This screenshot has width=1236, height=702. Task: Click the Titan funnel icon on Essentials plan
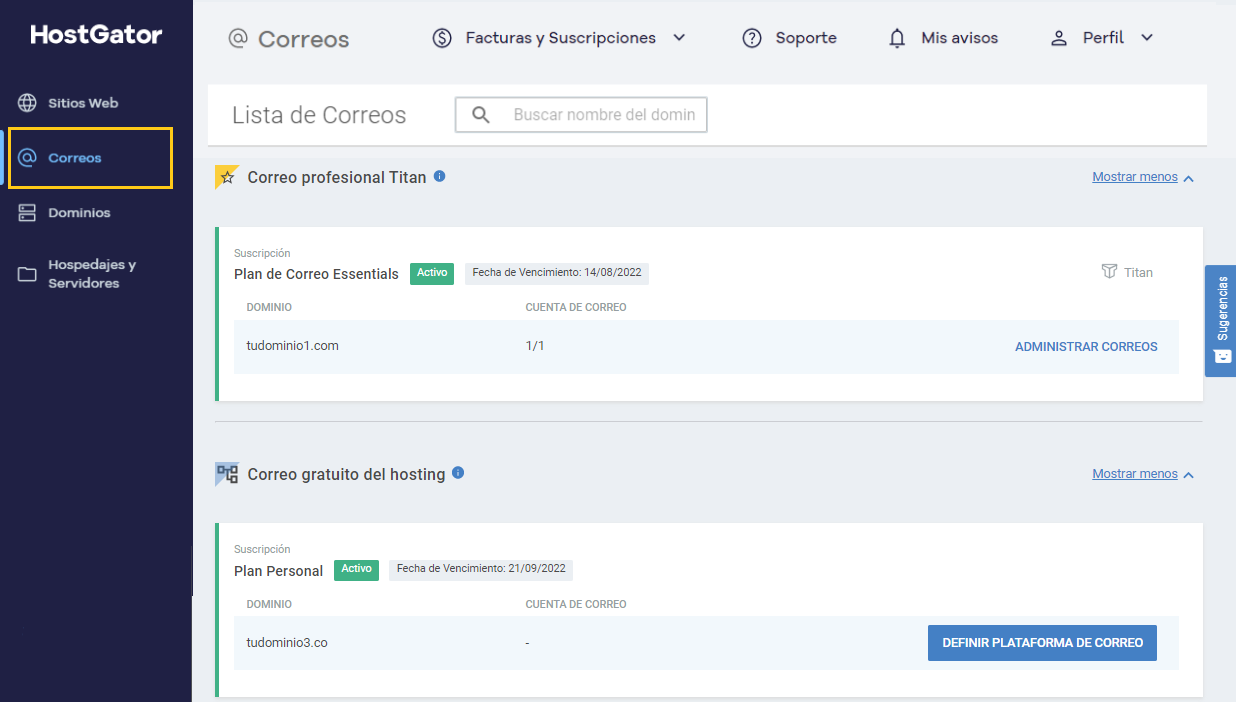click(x=1108, y=271)
